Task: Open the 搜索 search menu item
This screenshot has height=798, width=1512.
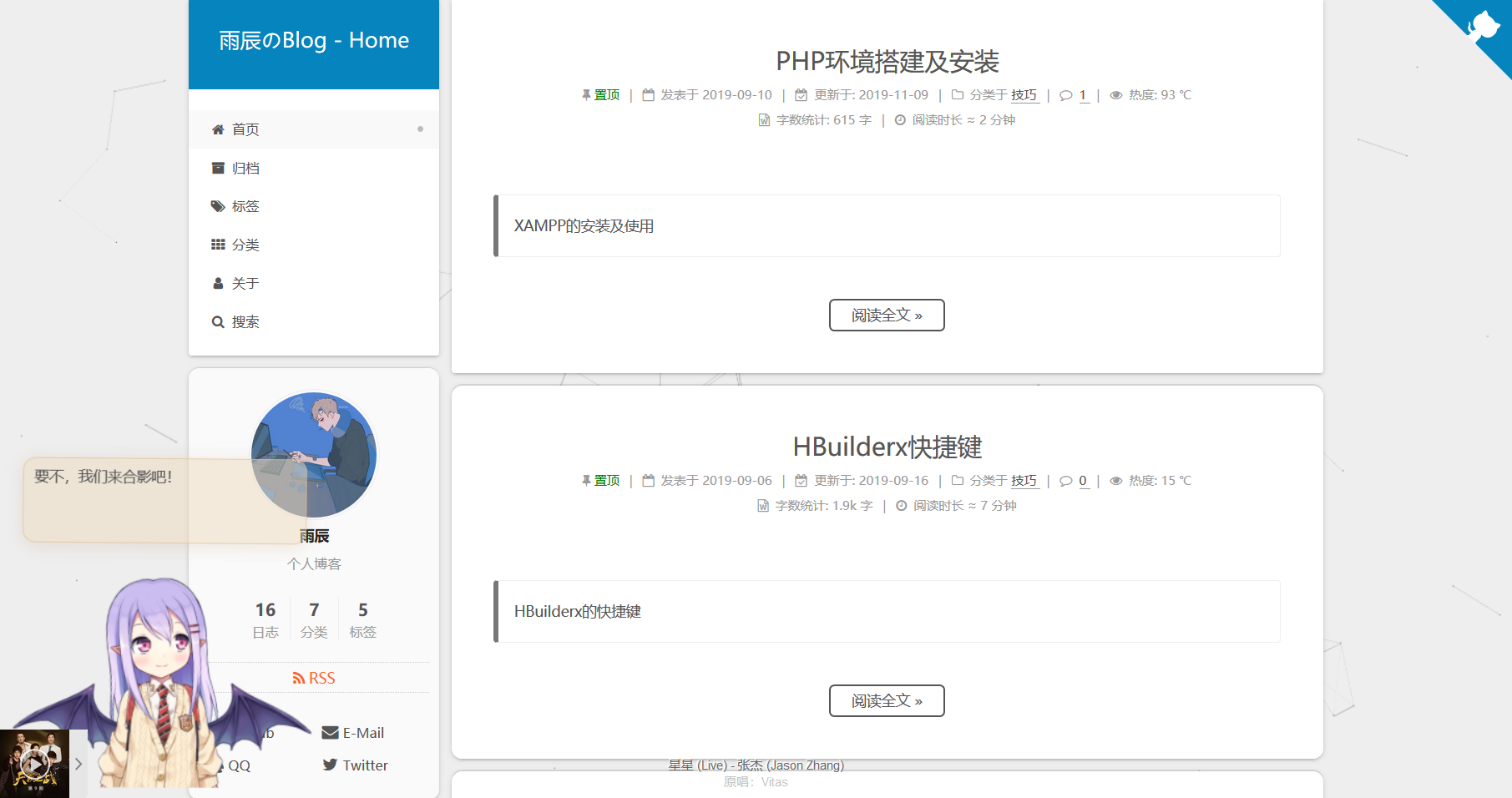Action: 314,321
